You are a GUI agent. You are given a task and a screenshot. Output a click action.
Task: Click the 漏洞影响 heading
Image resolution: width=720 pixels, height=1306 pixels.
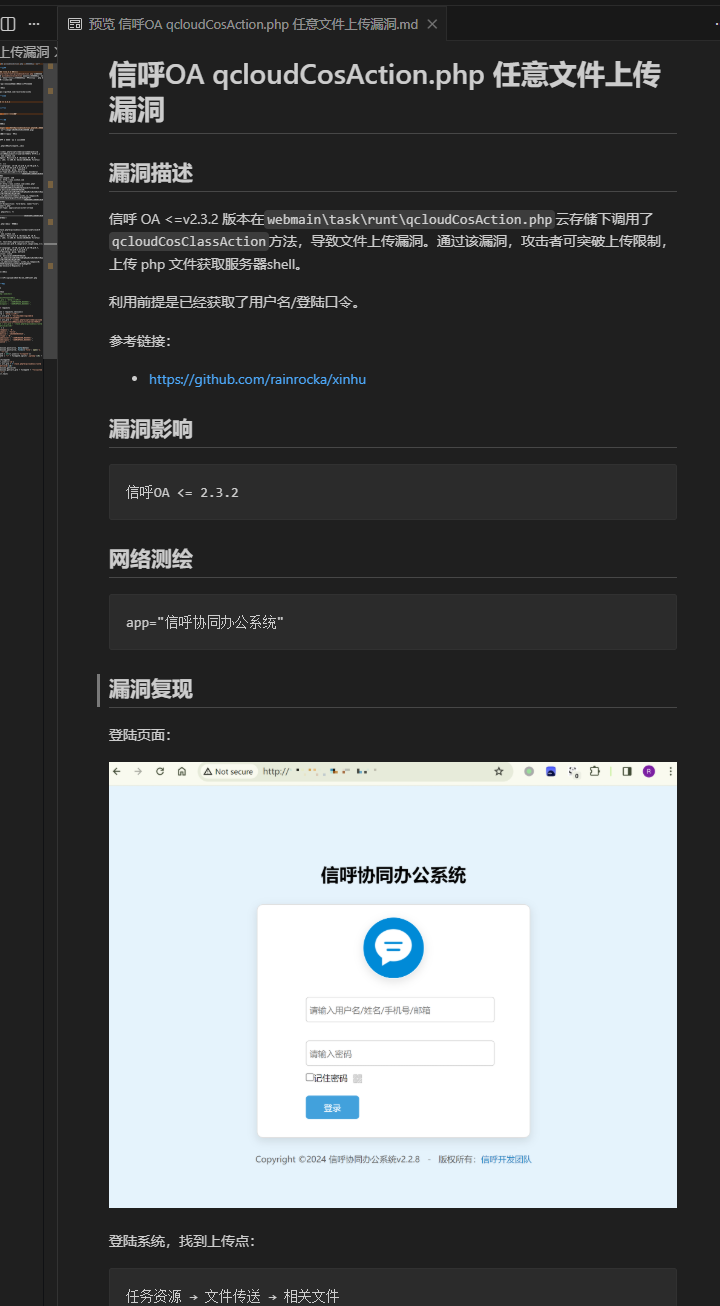pos(151,429)
